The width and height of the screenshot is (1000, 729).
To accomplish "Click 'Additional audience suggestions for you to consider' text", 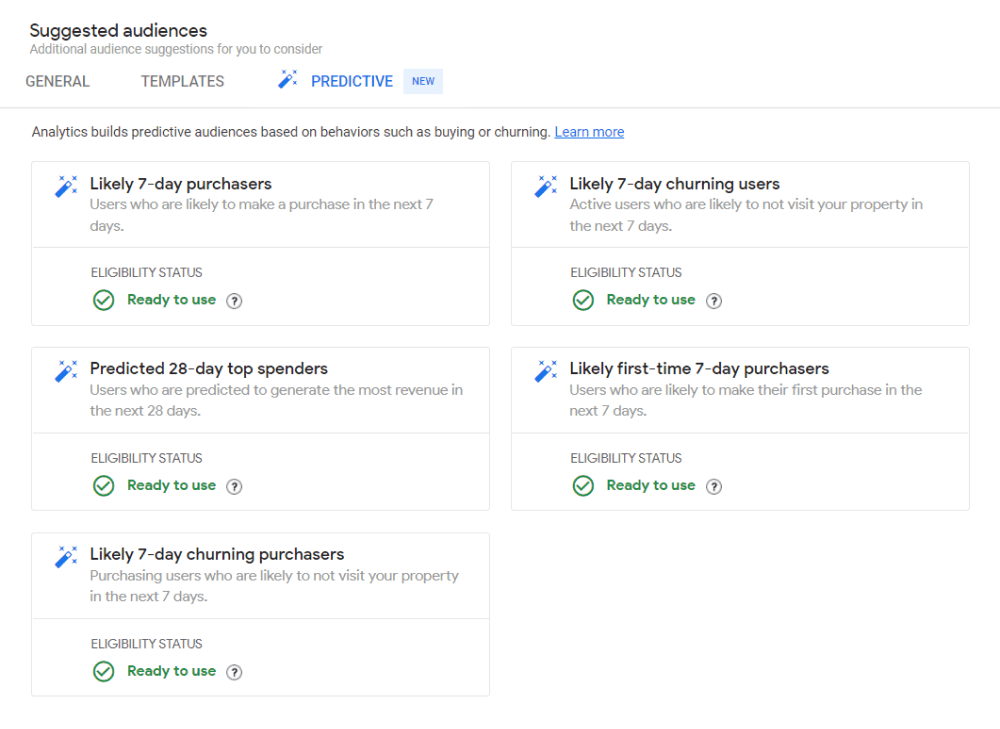I will pos(176,49).
